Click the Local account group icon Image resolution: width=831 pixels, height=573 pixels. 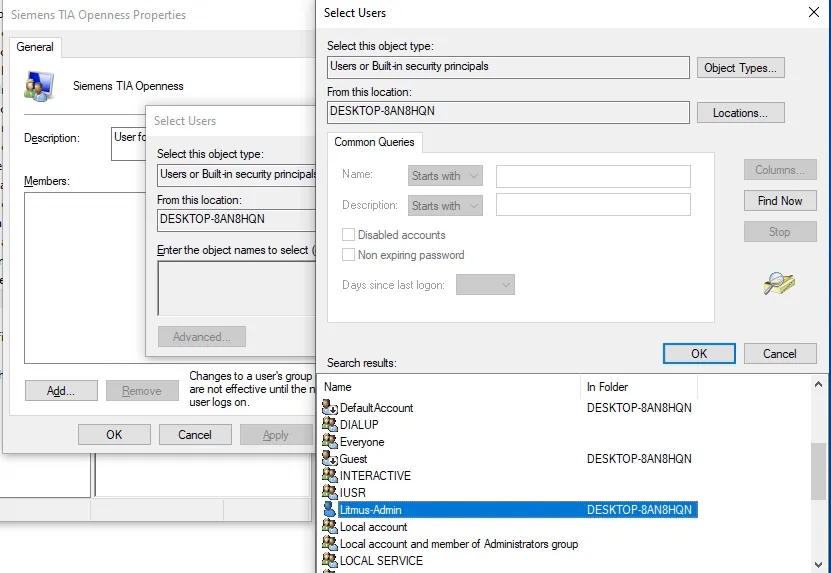(x=330, y=526)
